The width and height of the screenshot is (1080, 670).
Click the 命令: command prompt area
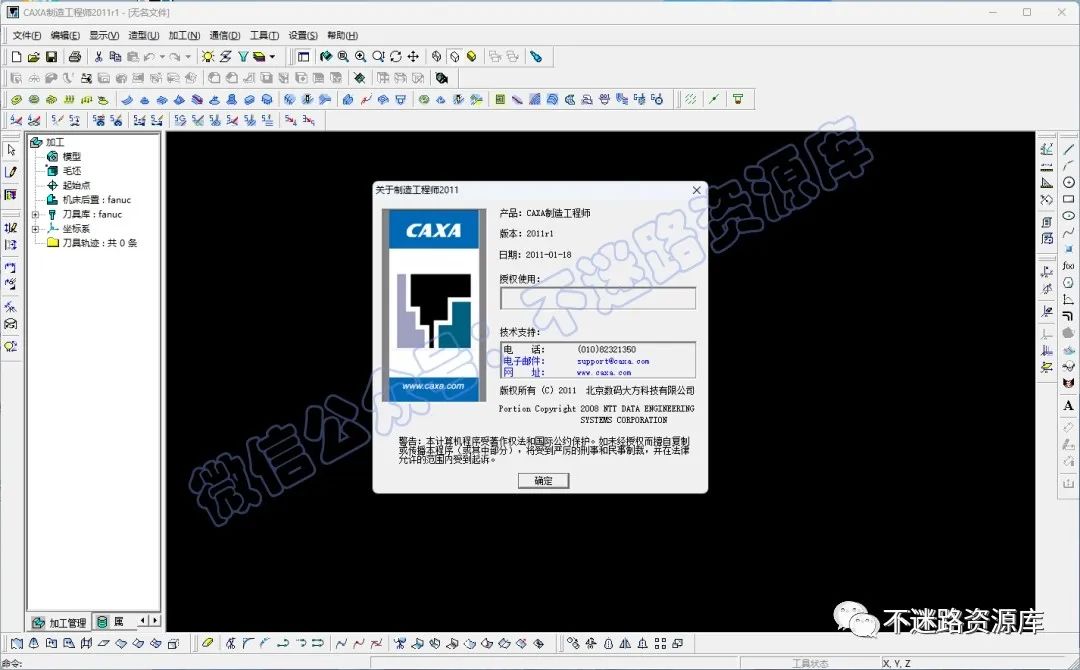[12, 663]
